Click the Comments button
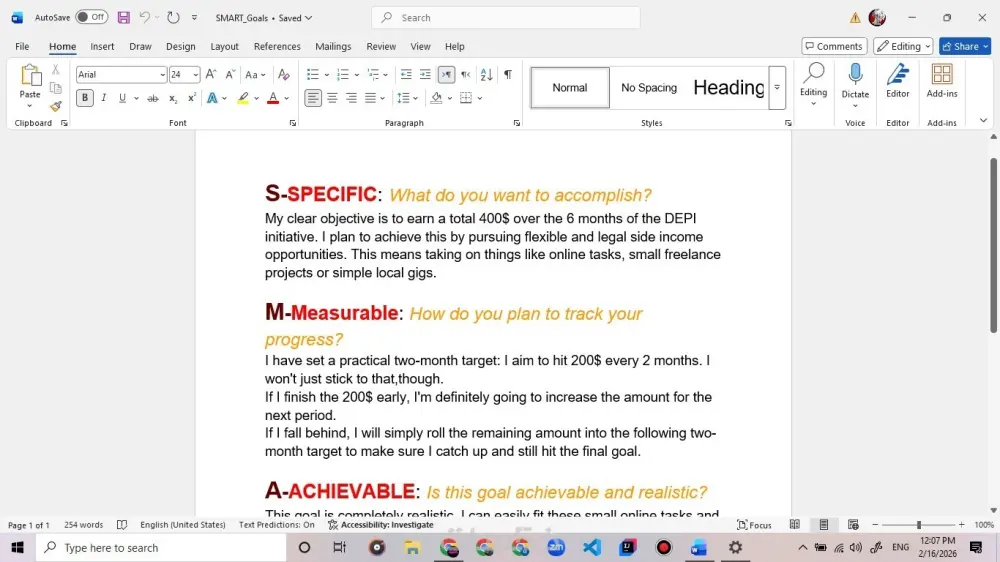The image size is (1000, 562). (x=834, y=46)
